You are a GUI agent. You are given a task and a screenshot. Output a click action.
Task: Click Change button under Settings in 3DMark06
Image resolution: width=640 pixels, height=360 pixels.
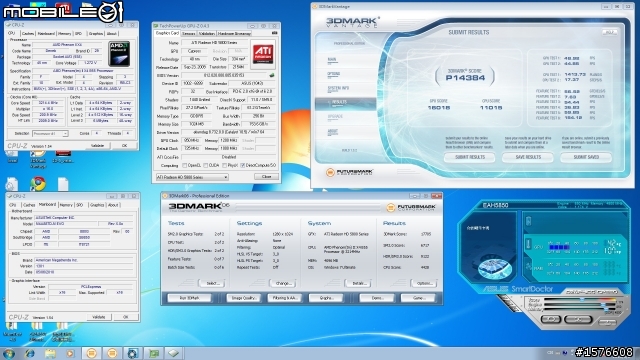[282, 283]
